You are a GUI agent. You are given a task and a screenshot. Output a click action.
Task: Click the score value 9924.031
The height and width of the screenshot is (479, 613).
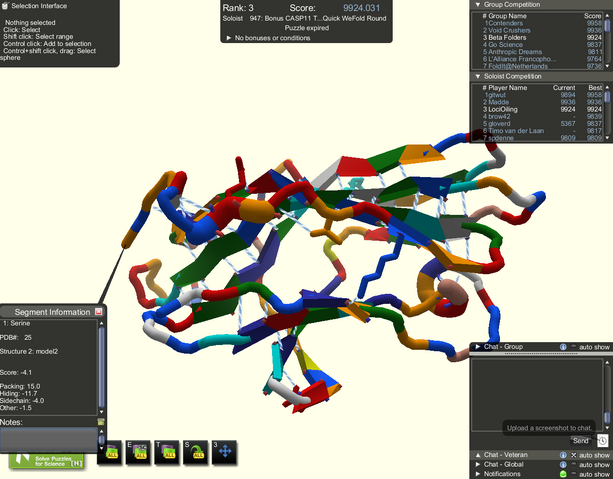pyautogui.click(x=362, y=8)
